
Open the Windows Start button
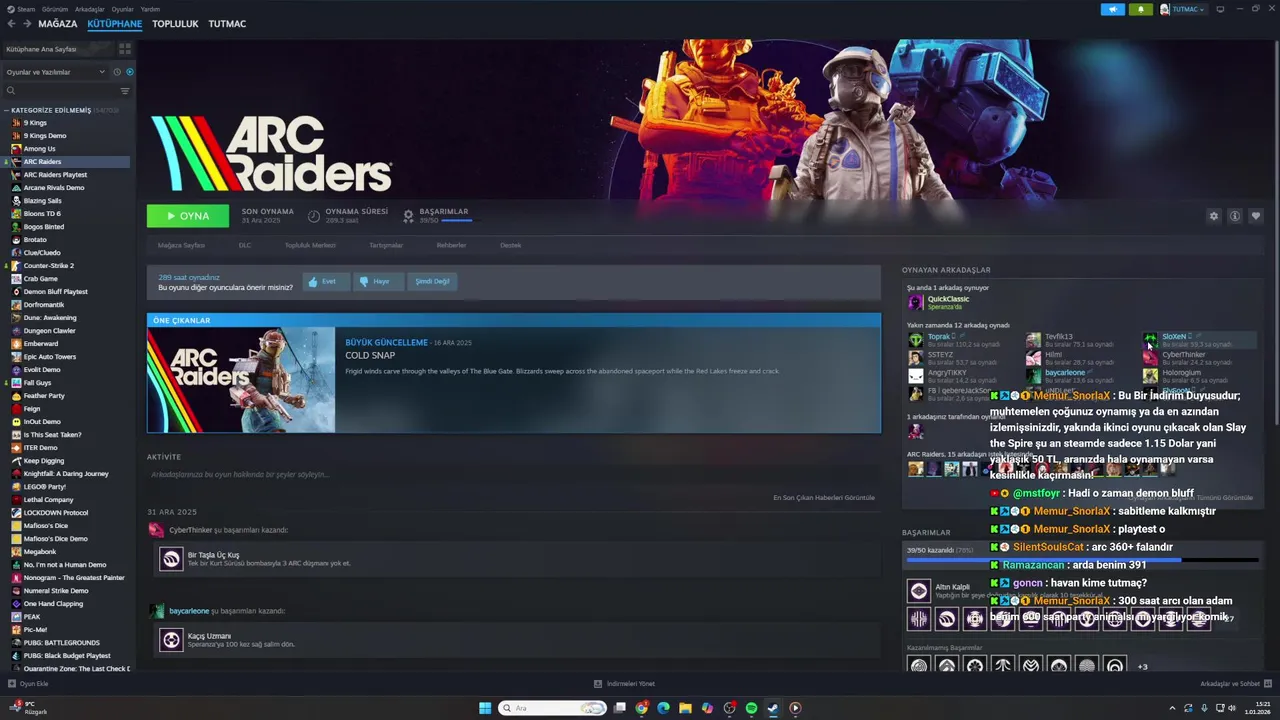[x=485, y=708]
